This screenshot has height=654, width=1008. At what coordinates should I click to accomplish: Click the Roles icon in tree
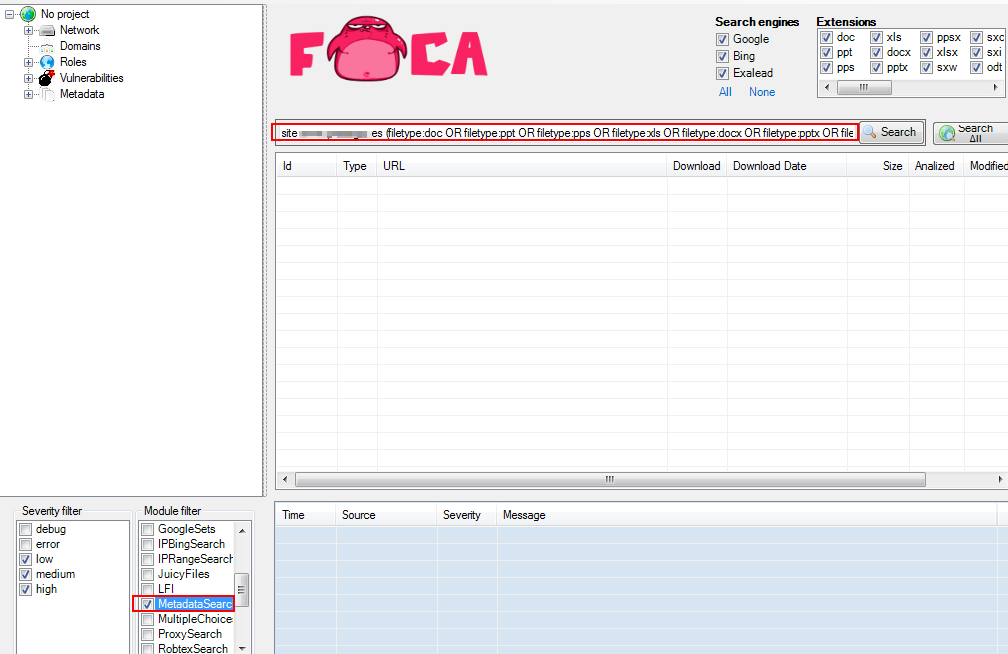click(47, 62)
